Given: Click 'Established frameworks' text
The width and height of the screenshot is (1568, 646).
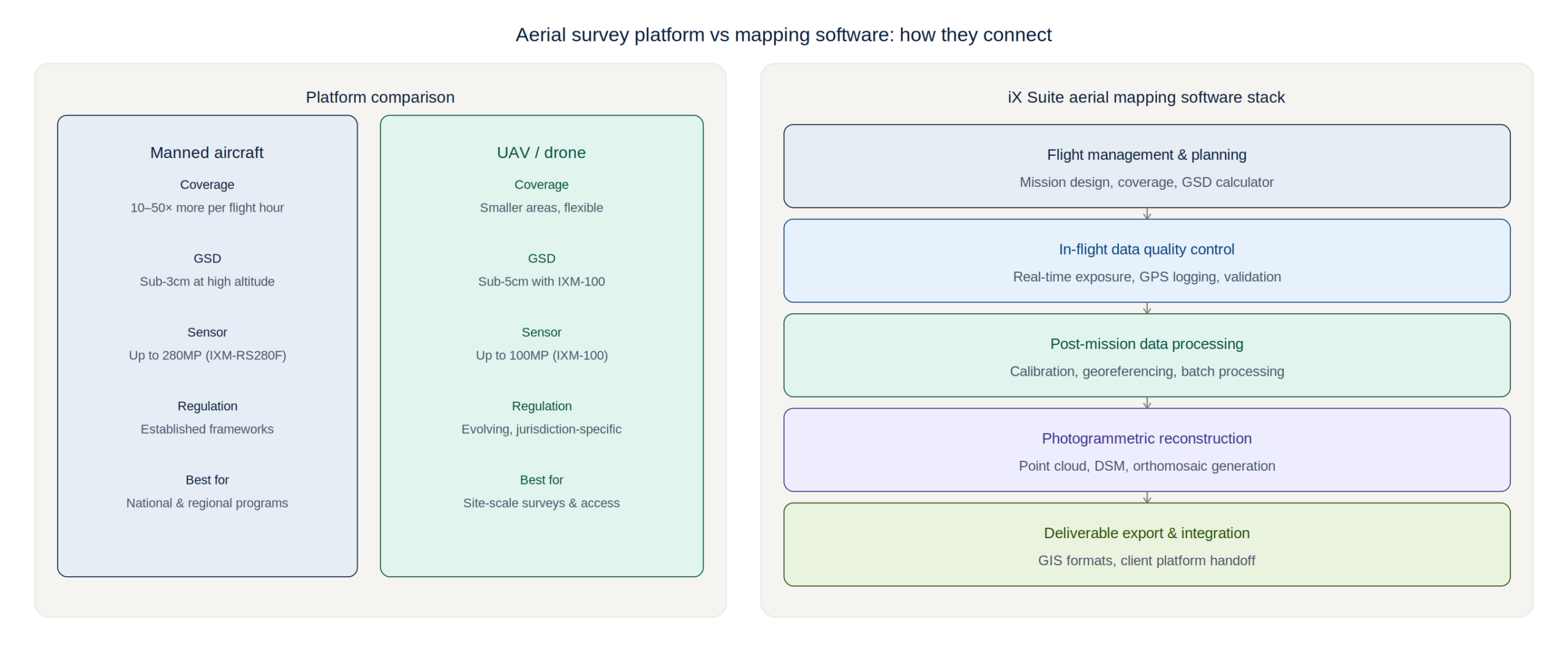Looking at the screenshot, I should coord(207,429).
